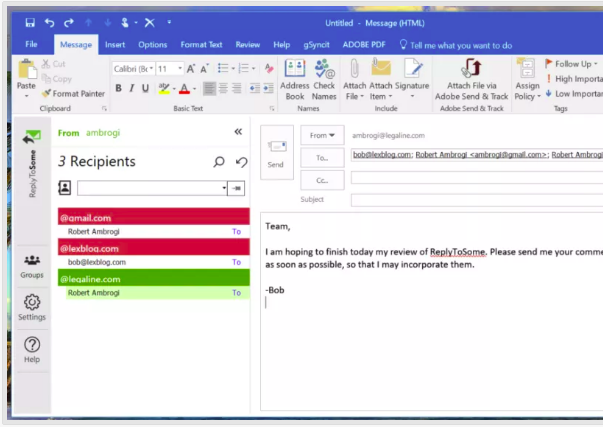
Task: Select the @lexblog.com domain header
Action: [154, 247]
